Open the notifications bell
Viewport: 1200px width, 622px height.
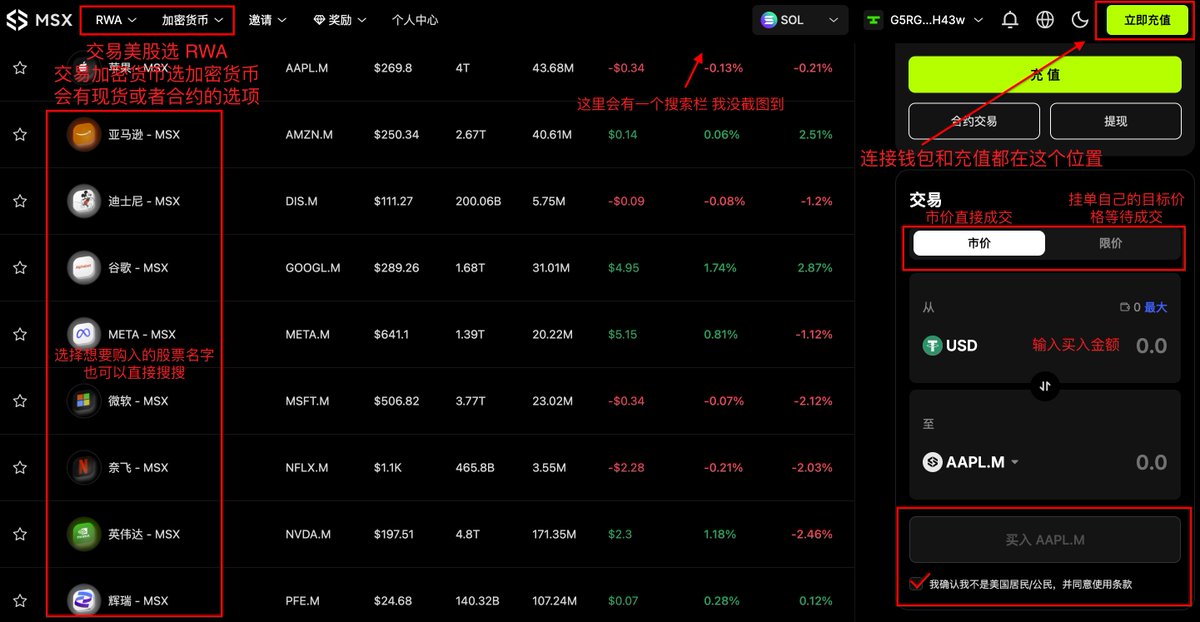[1010, 20]
